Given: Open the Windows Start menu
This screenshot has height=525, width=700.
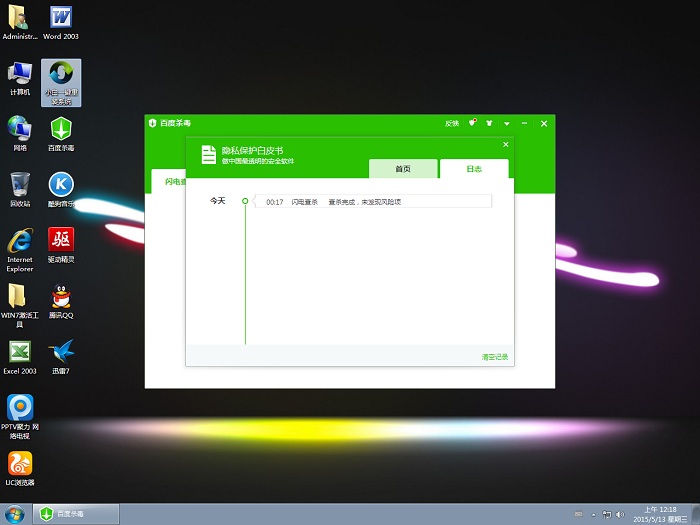Looking at the screenshot, I should pyautogui.click(x=15, y=514).
